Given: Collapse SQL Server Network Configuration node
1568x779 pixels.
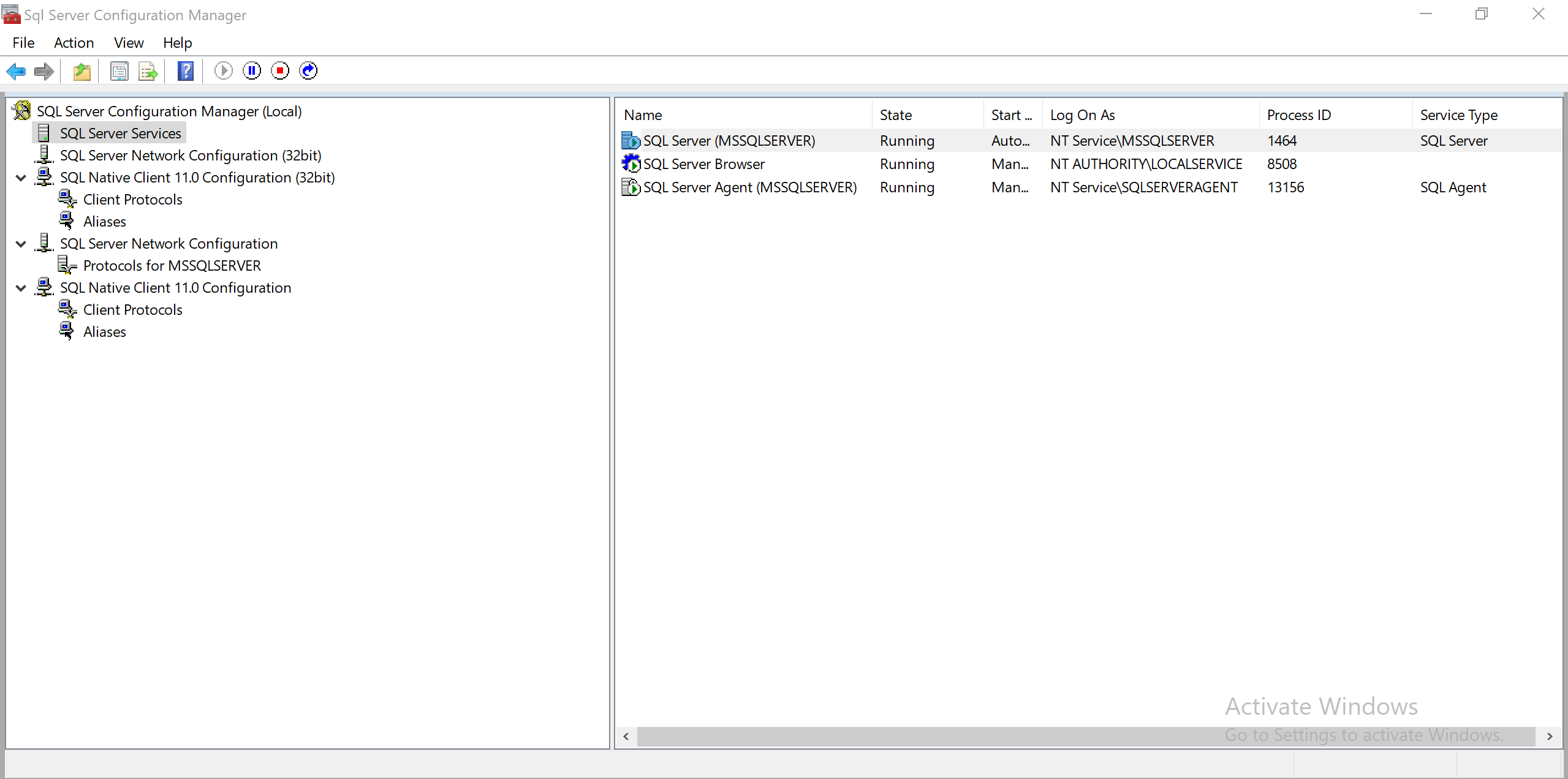Looking at the screenshot, I should (x=21, y=244).
